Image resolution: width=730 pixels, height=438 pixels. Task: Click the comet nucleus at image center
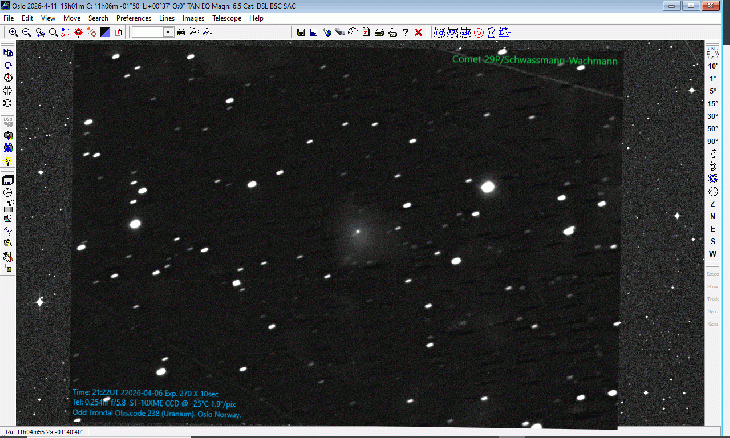click(x=357, y=230)
